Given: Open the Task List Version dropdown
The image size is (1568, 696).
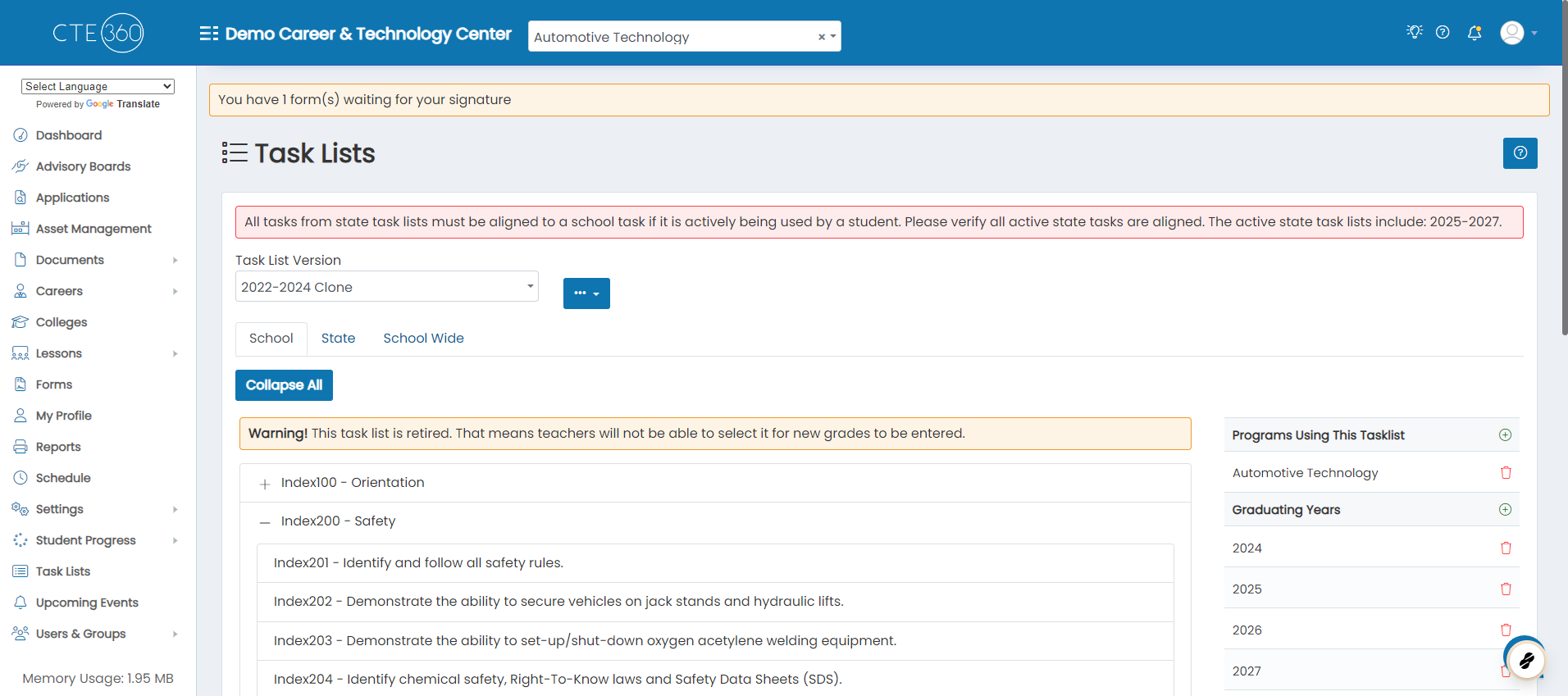Looking at the screenshot, I should tap(386, 286).
